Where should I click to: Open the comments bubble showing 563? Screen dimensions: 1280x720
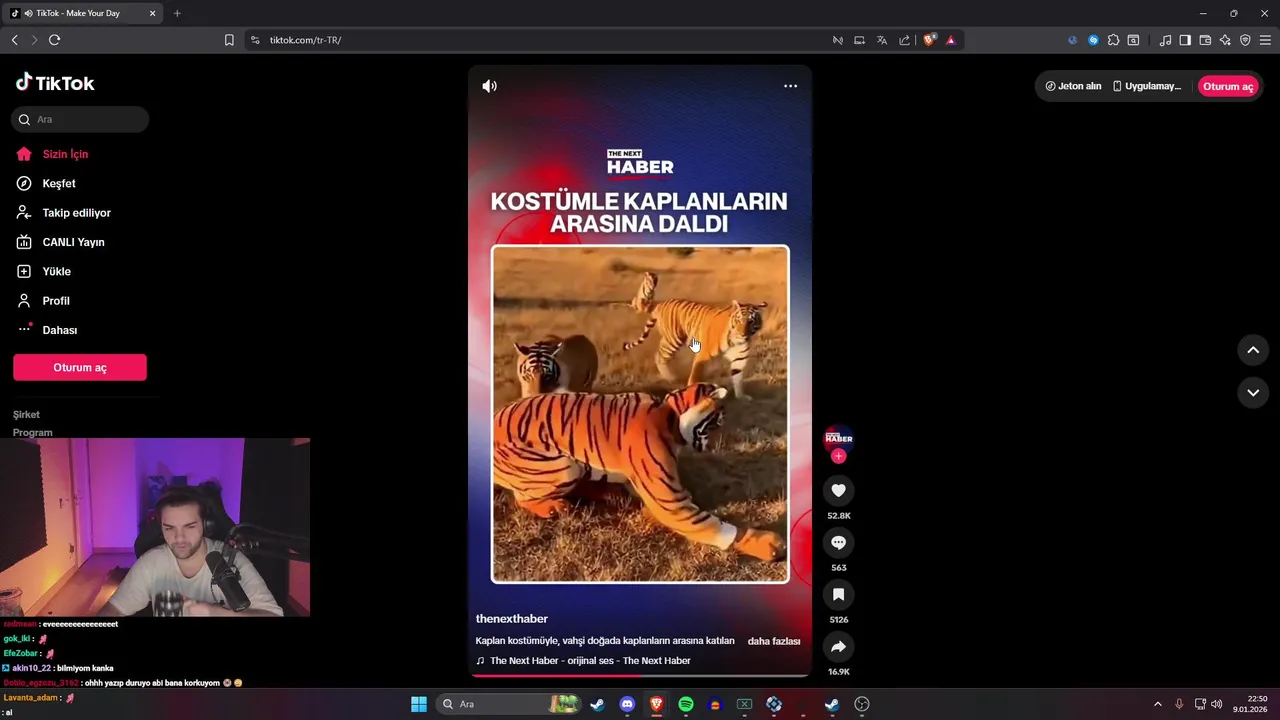point(838,542)
